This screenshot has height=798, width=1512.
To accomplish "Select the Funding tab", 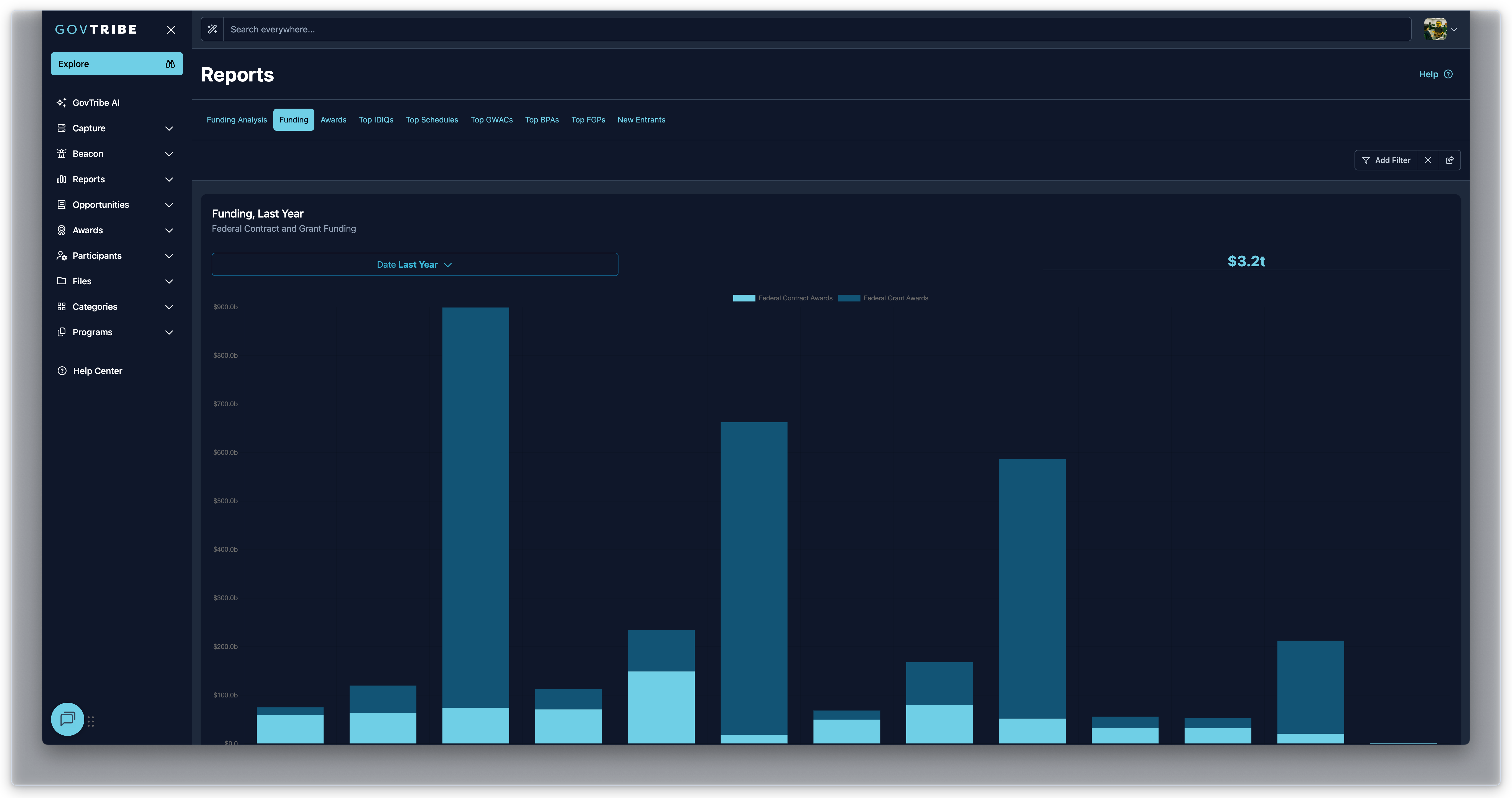I will 294,120.
